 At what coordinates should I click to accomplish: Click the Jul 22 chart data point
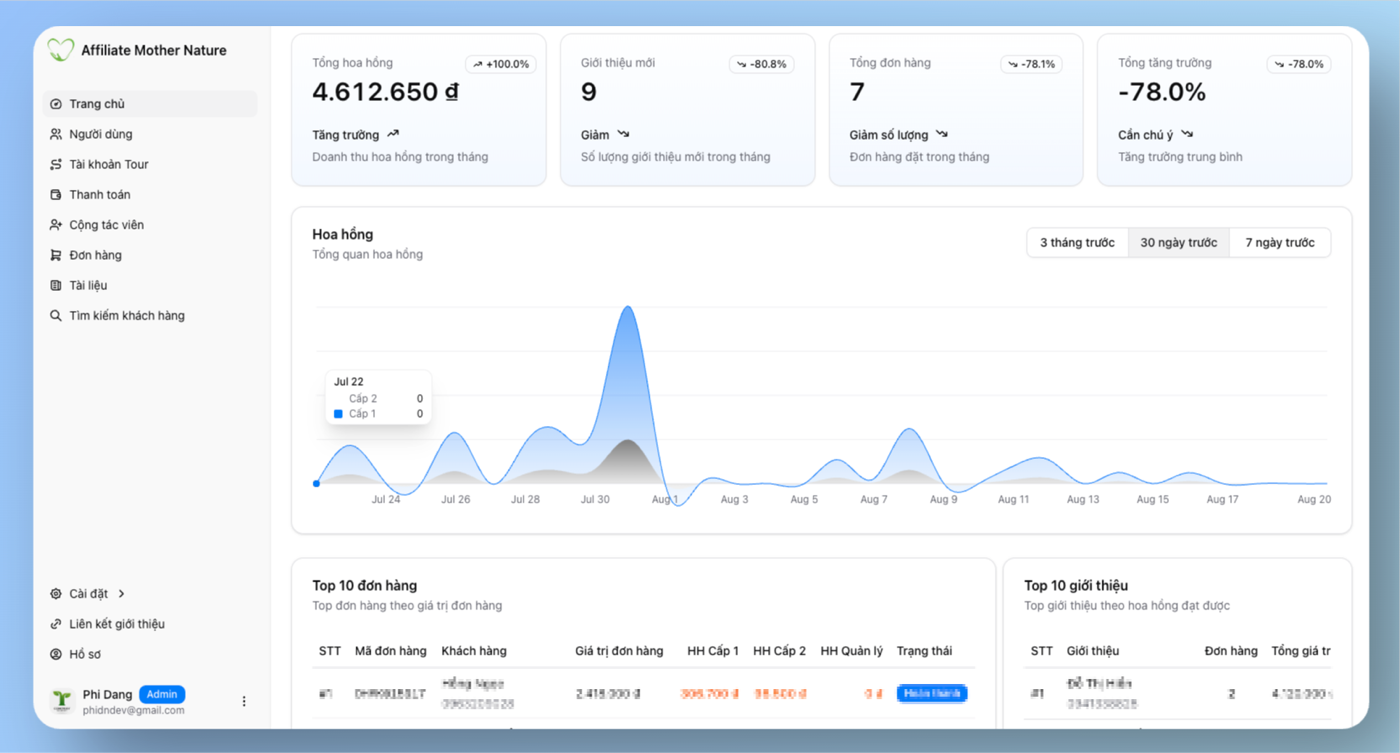(316, 484)
